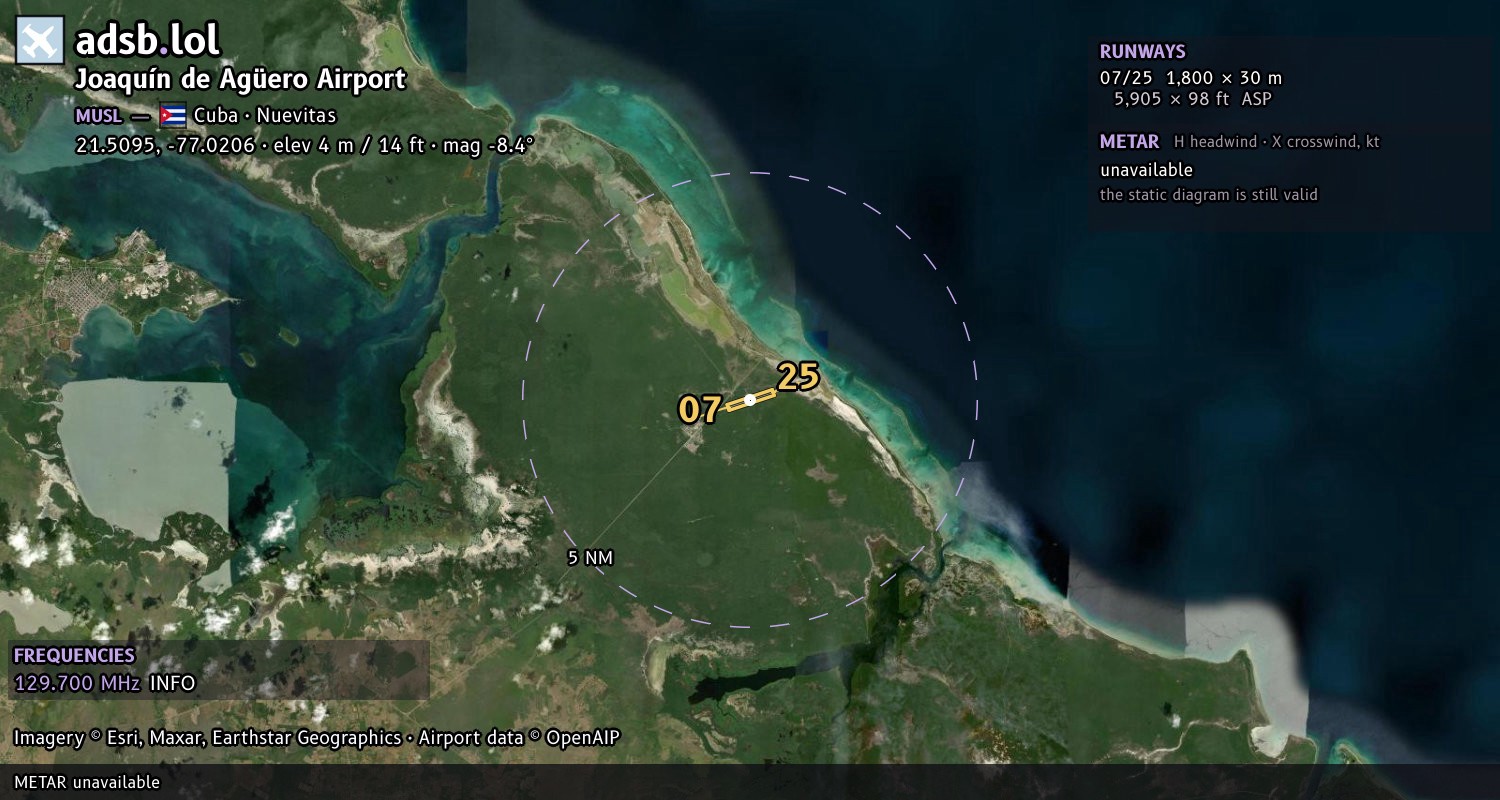This screenshot has width=1500, height=800.
Task: Click the METAR heading
Action: click(x=1129, y=142)
